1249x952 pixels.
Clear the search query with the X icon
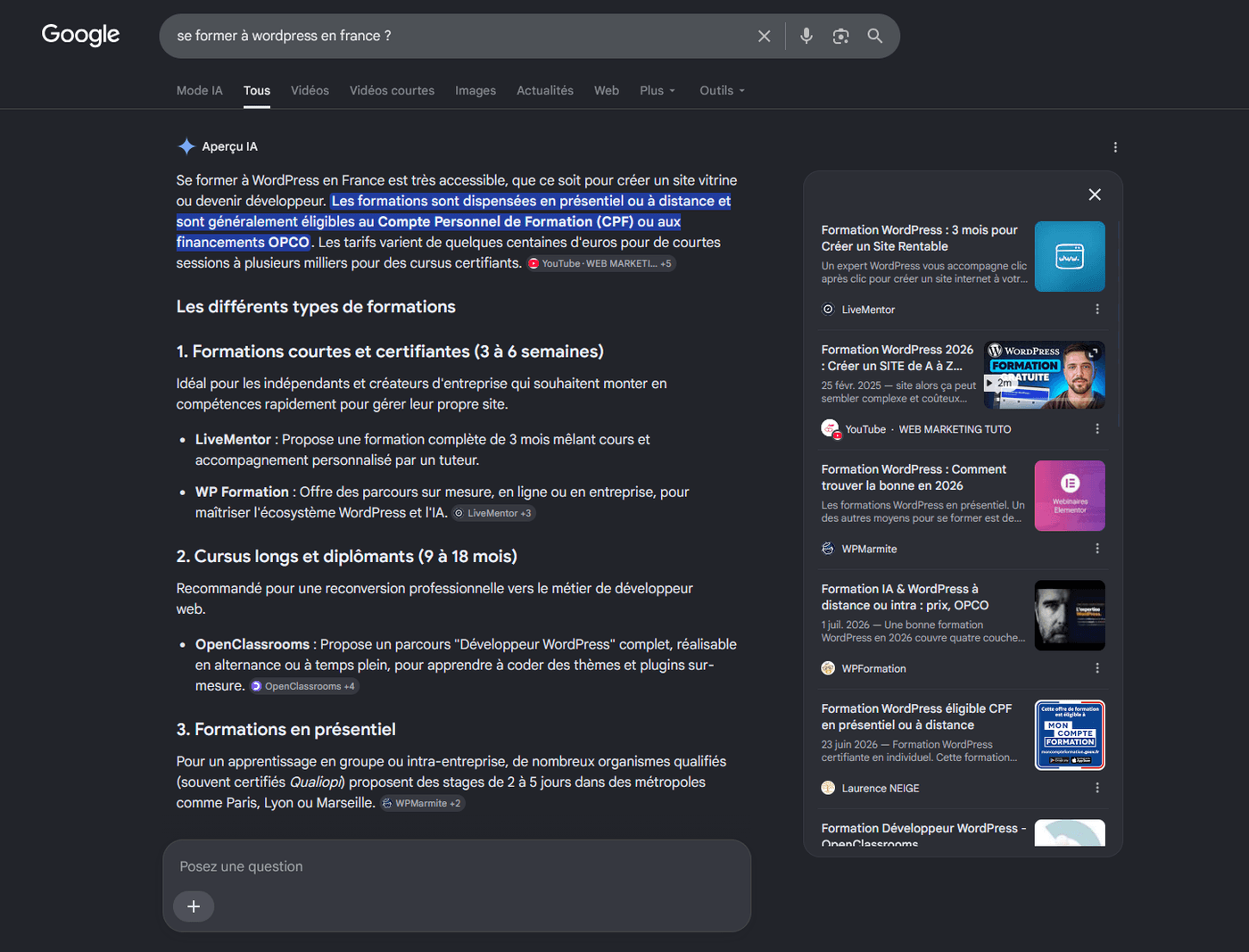click(x=764, y=36)
